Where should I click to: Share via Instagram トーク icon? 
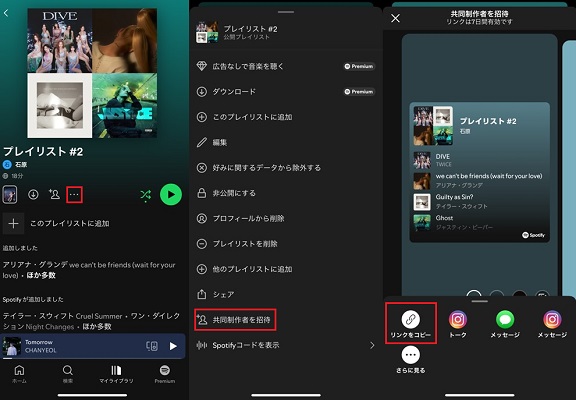458,320
